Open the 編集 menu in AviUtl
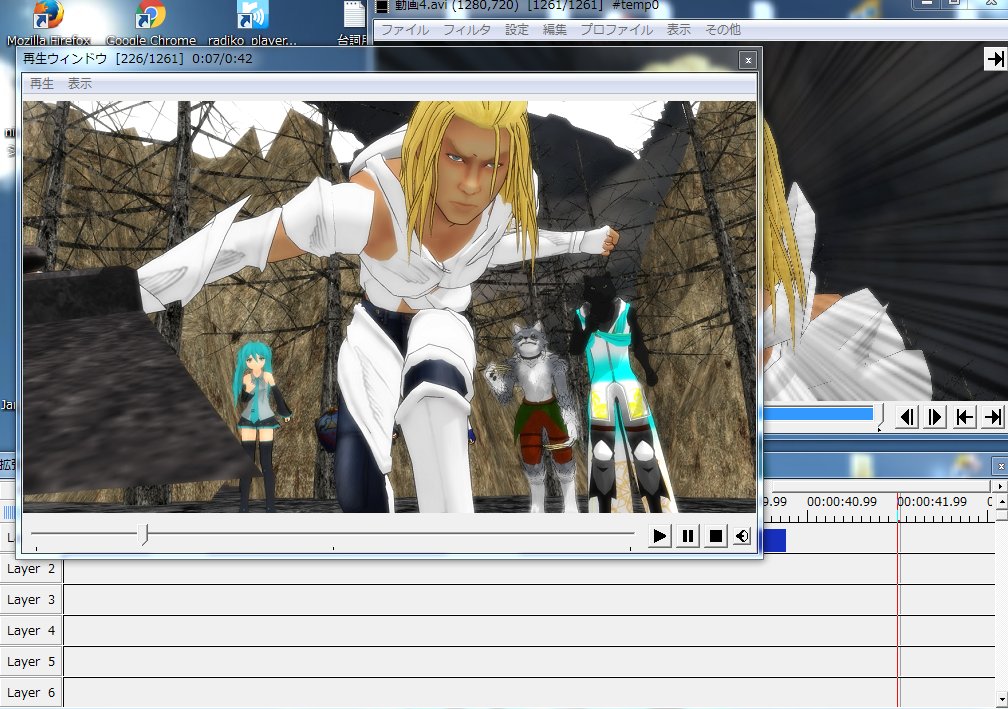 tap(554, 30)
